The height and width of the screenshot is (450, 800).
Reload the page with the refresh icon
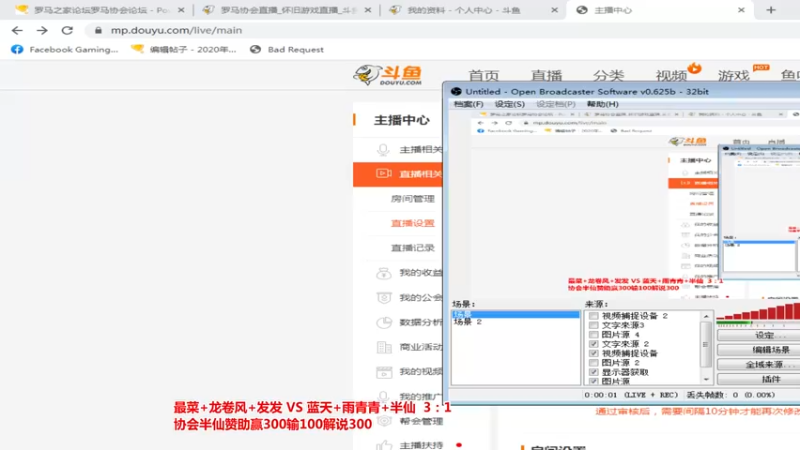point(67,31)
